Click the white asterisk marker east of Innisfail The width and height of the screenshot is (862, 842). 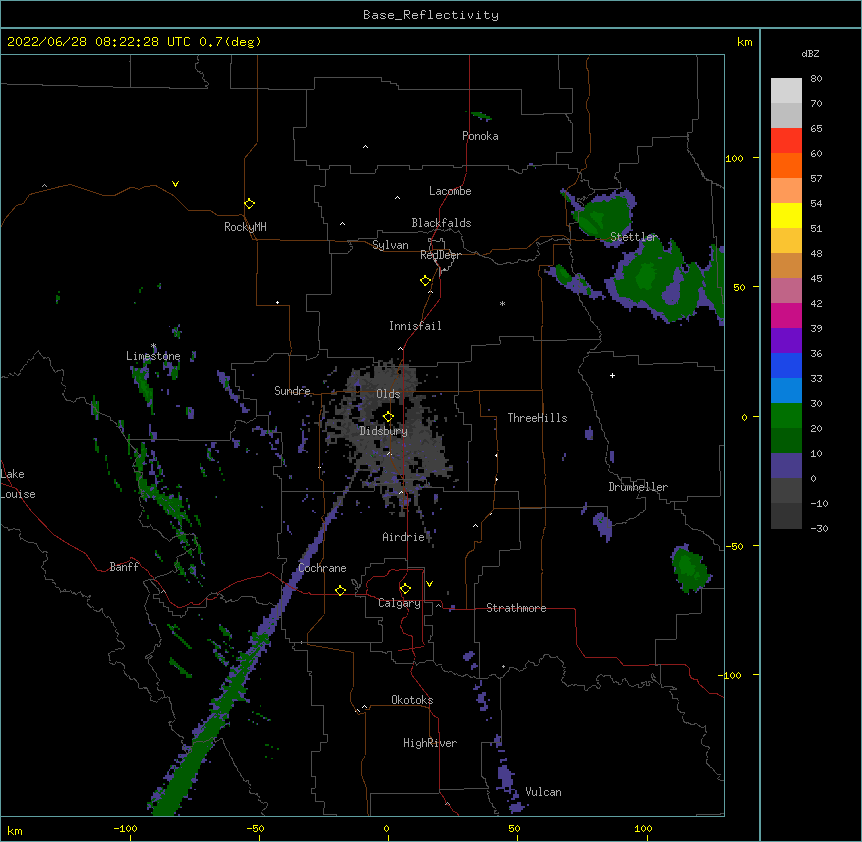coord(502,304)
